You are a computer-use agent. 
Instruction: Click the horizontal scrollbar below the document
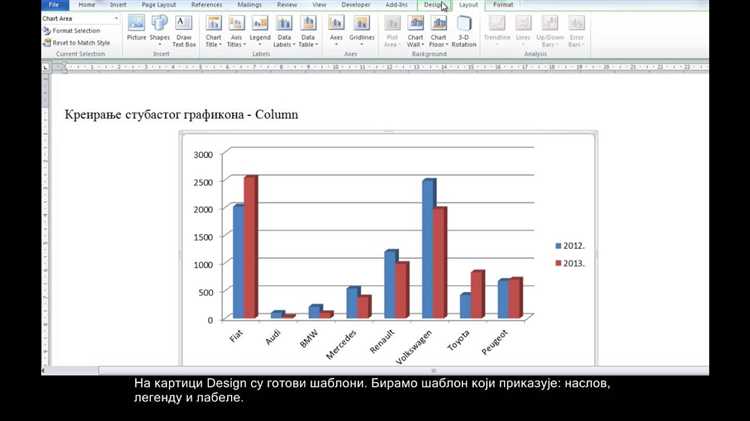tap(375, 371)
